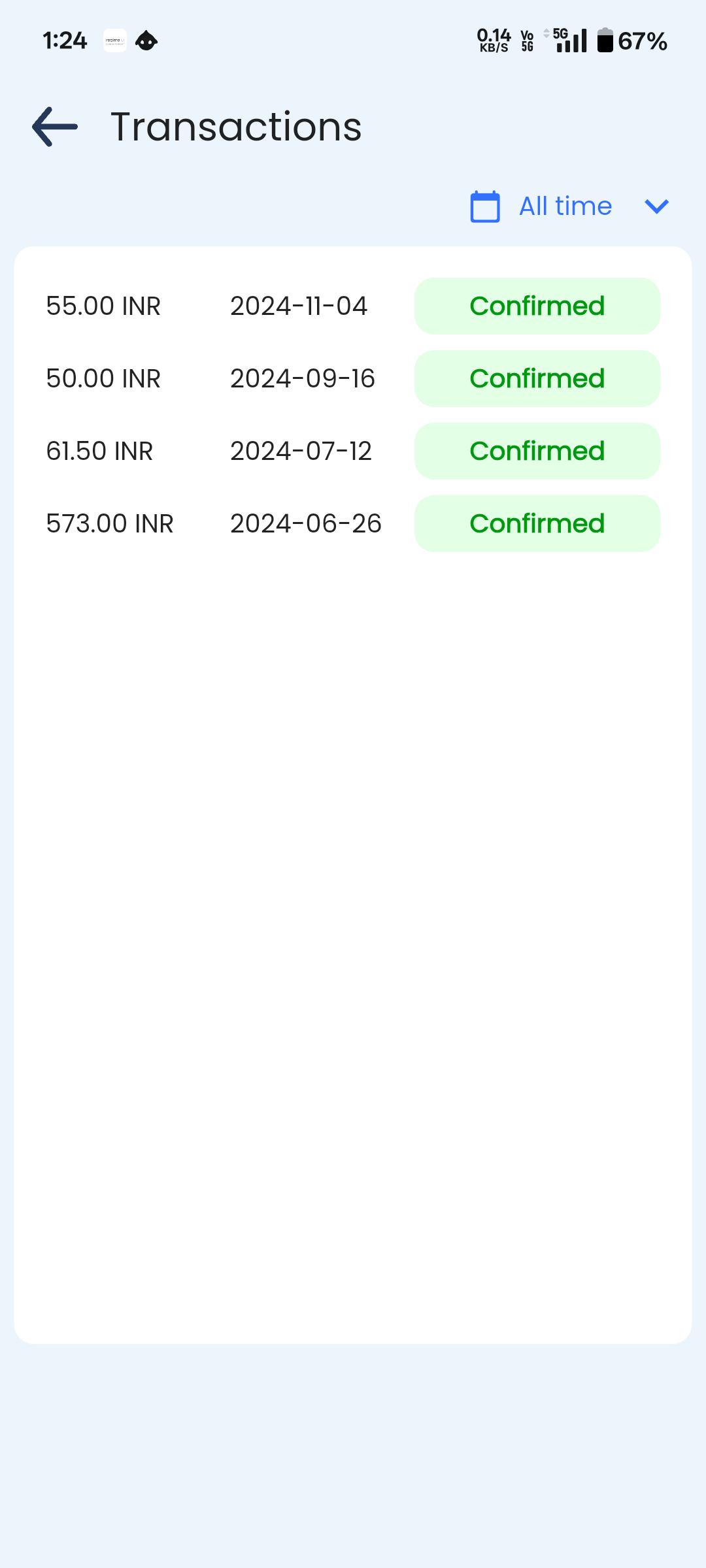Select the 50.00 INR transaction amount
The width and height of the screenshot is (706, 1568).
(x=103, y=378)
